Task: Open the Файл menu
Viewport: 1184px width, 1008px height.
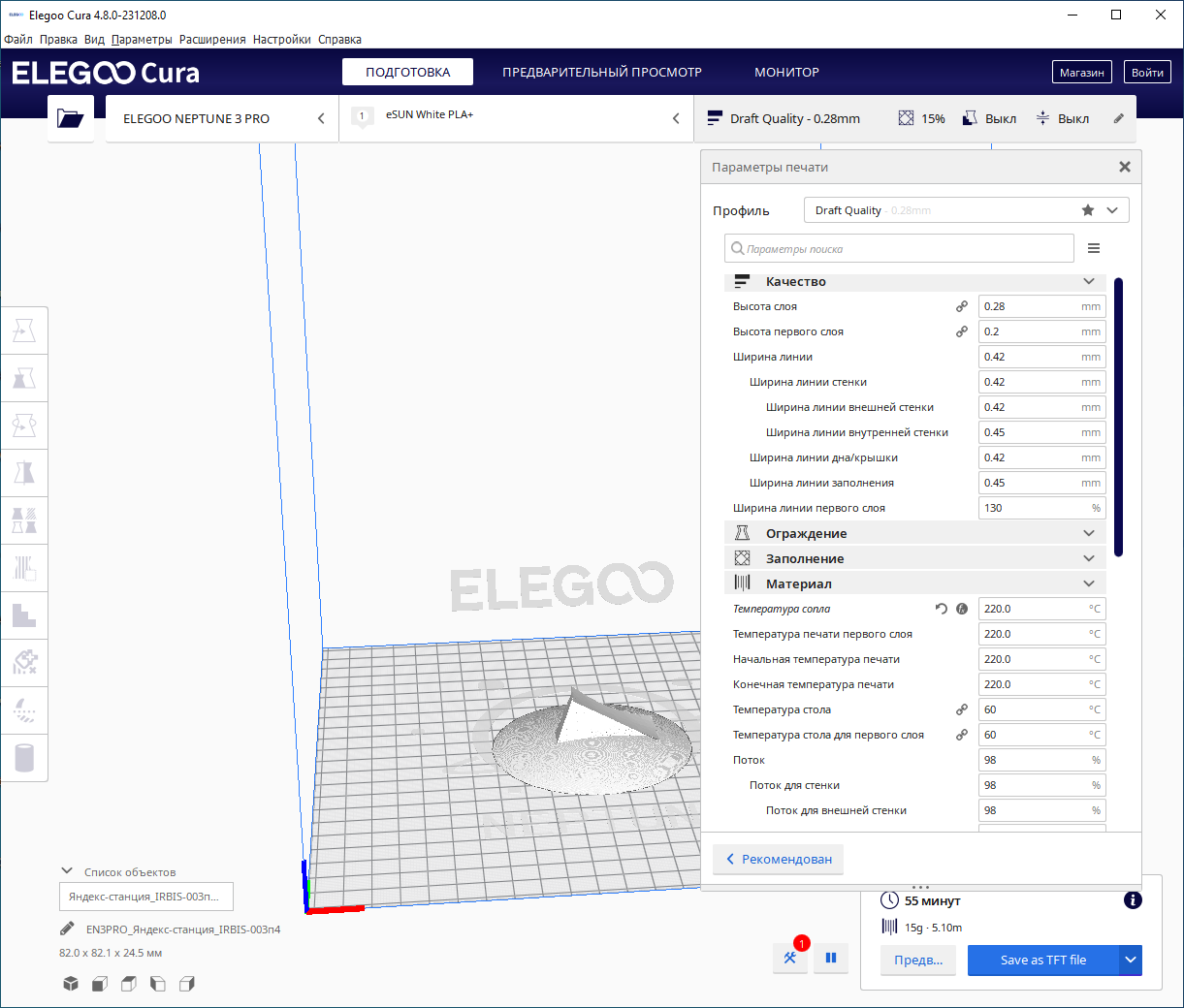Action: pos(18,40)
